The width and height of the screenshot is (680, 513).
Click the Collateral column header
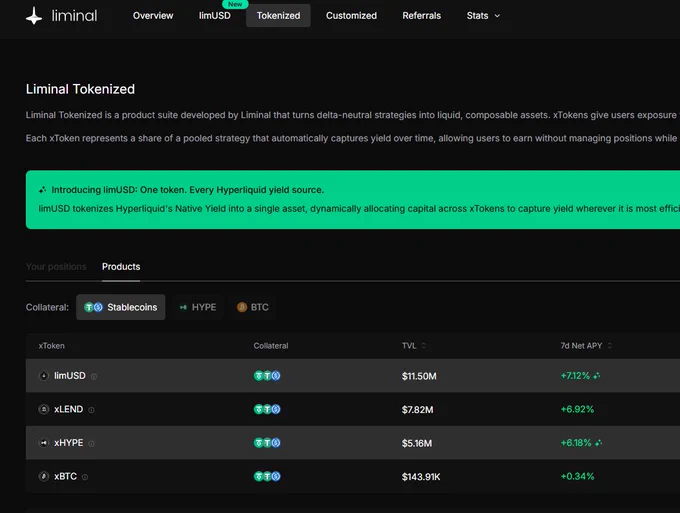pos(271,346)
